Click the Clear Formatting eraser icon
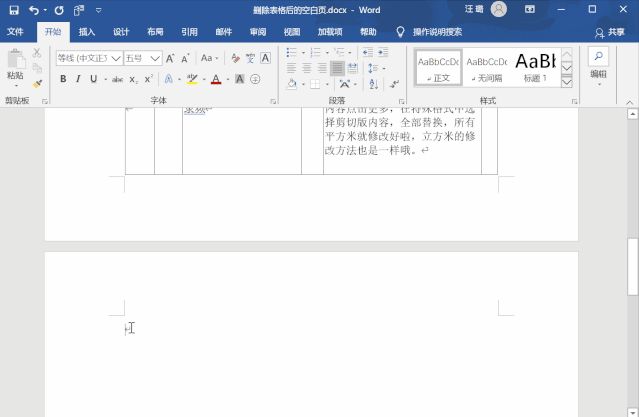 [x=235, y=58]
